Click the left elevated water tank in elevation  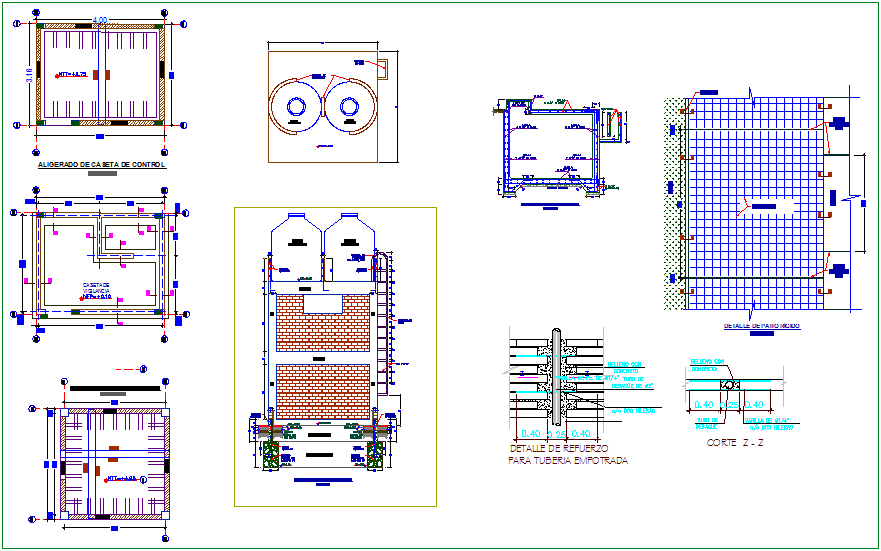click(x=295, y=242)
